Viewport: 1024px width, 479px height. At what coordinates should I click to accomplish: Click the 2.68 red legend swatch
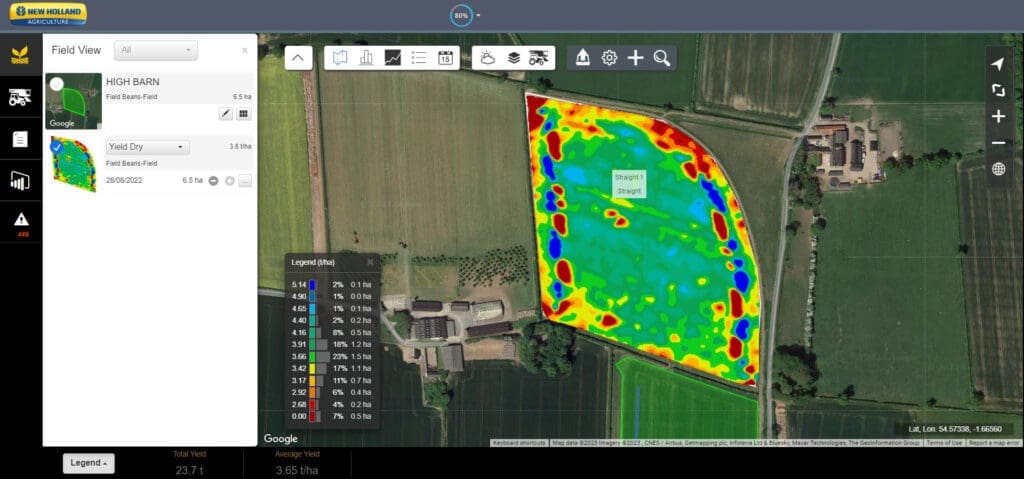313,404
